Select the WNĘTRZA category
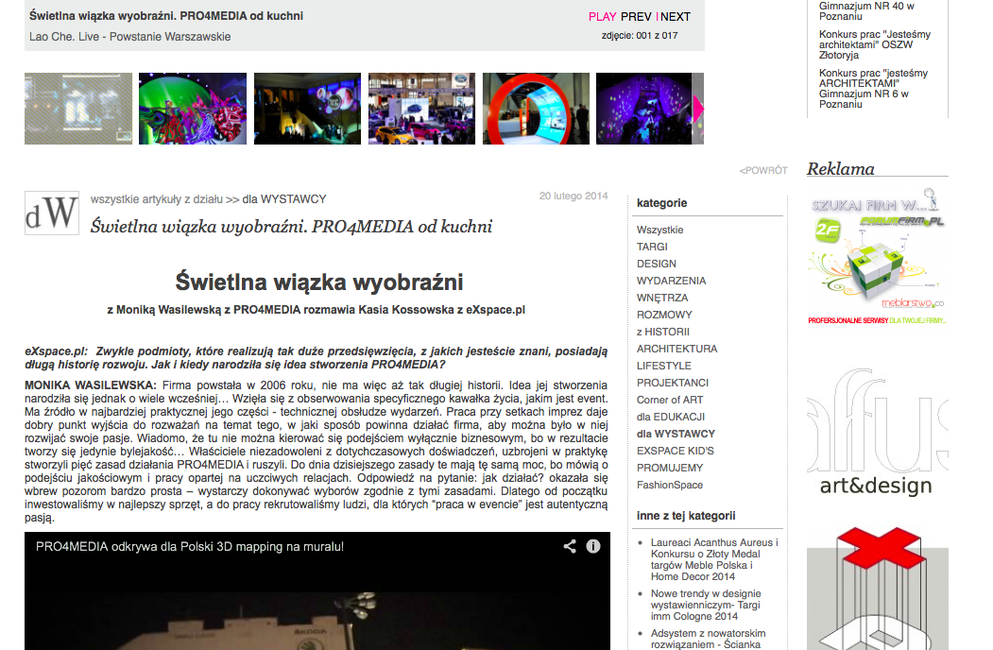This screenshot has width=993, height=650. tap(662, 298)
